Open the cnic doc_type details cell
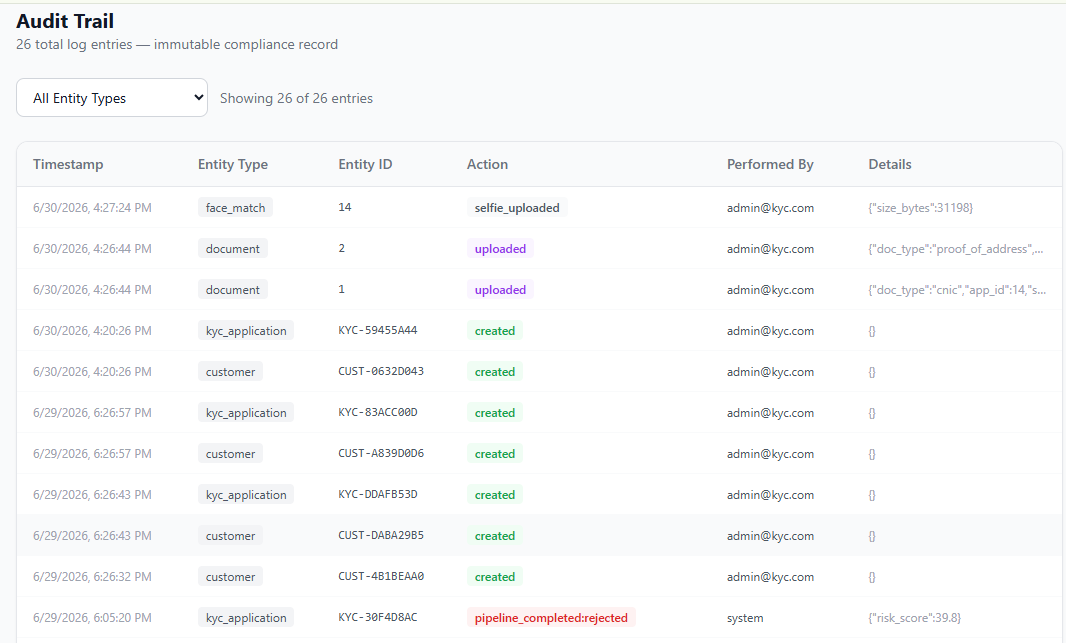The width and height of the screenshot is (1066, 643). (x=957, y=290)
